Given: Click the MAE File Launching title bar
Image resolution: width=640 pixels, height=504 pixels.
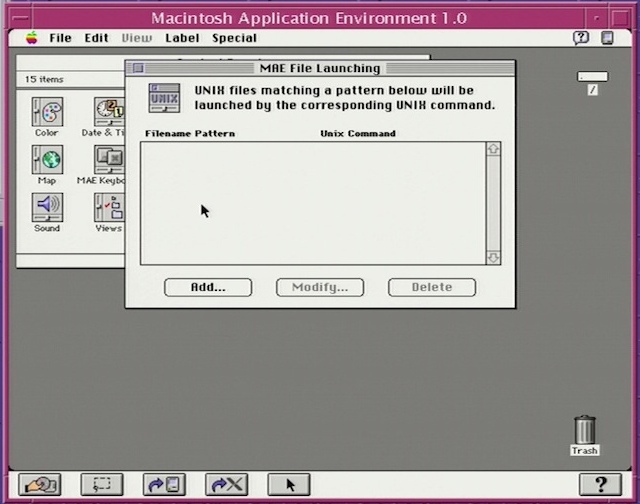Looking at the screenshot, I should coord(320,68).
